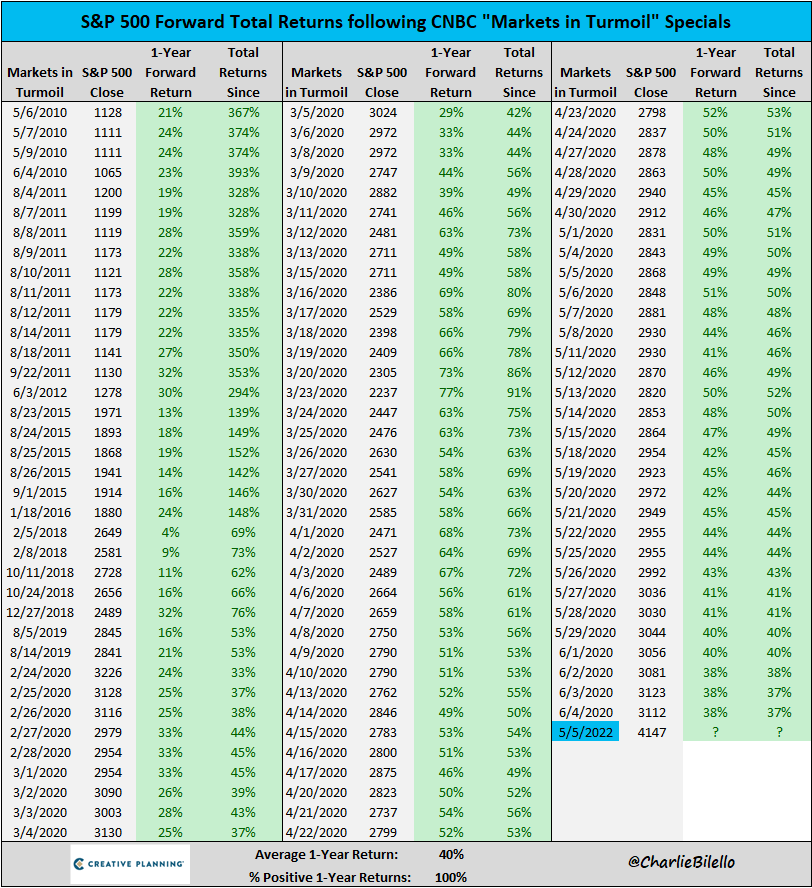812x888 pixels.
Task: Click the Total Returns Since question mark for 5/5/2022
Action: [779, 732]
